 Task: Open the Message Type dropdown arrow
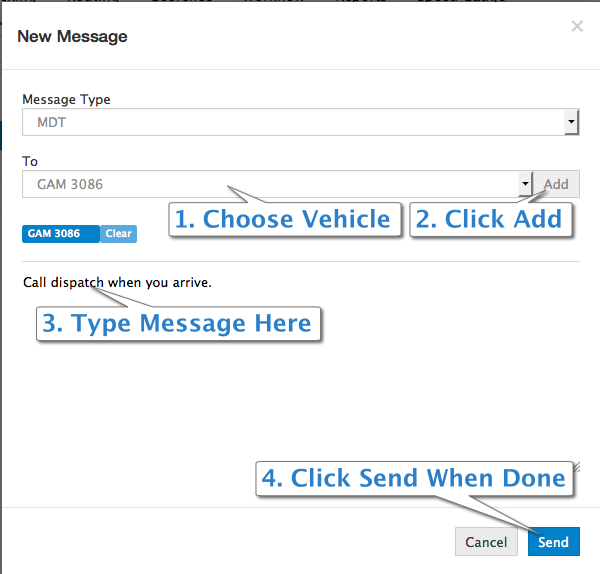(571, 122)
